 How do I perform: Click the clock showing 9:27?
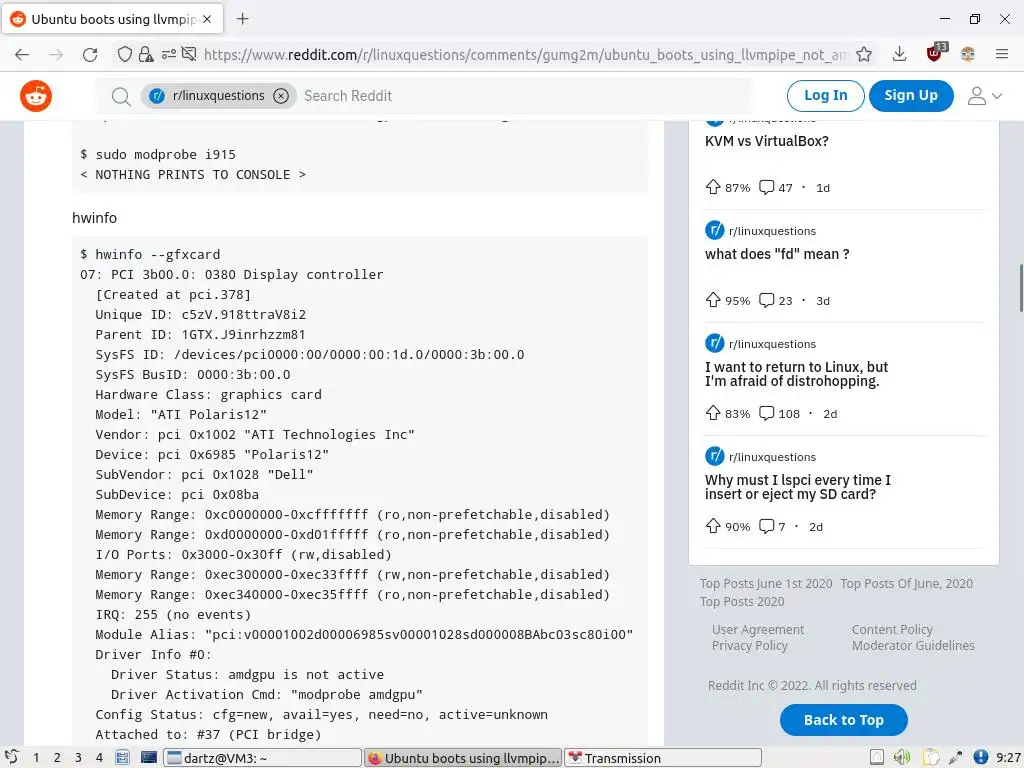(1008, 758)
